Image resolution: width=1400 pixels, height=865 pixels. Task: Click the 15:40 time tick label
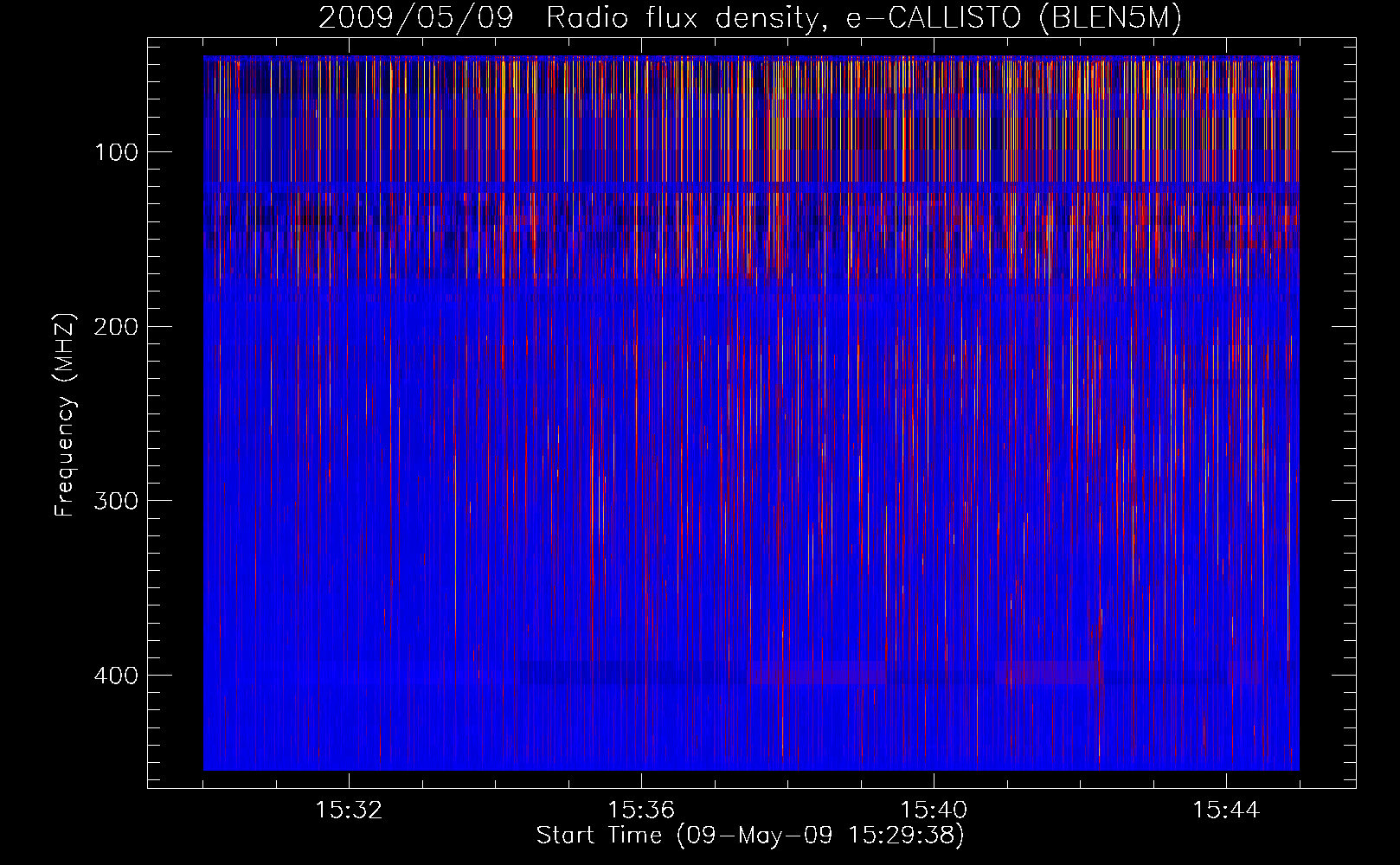[x=934, y=811]
